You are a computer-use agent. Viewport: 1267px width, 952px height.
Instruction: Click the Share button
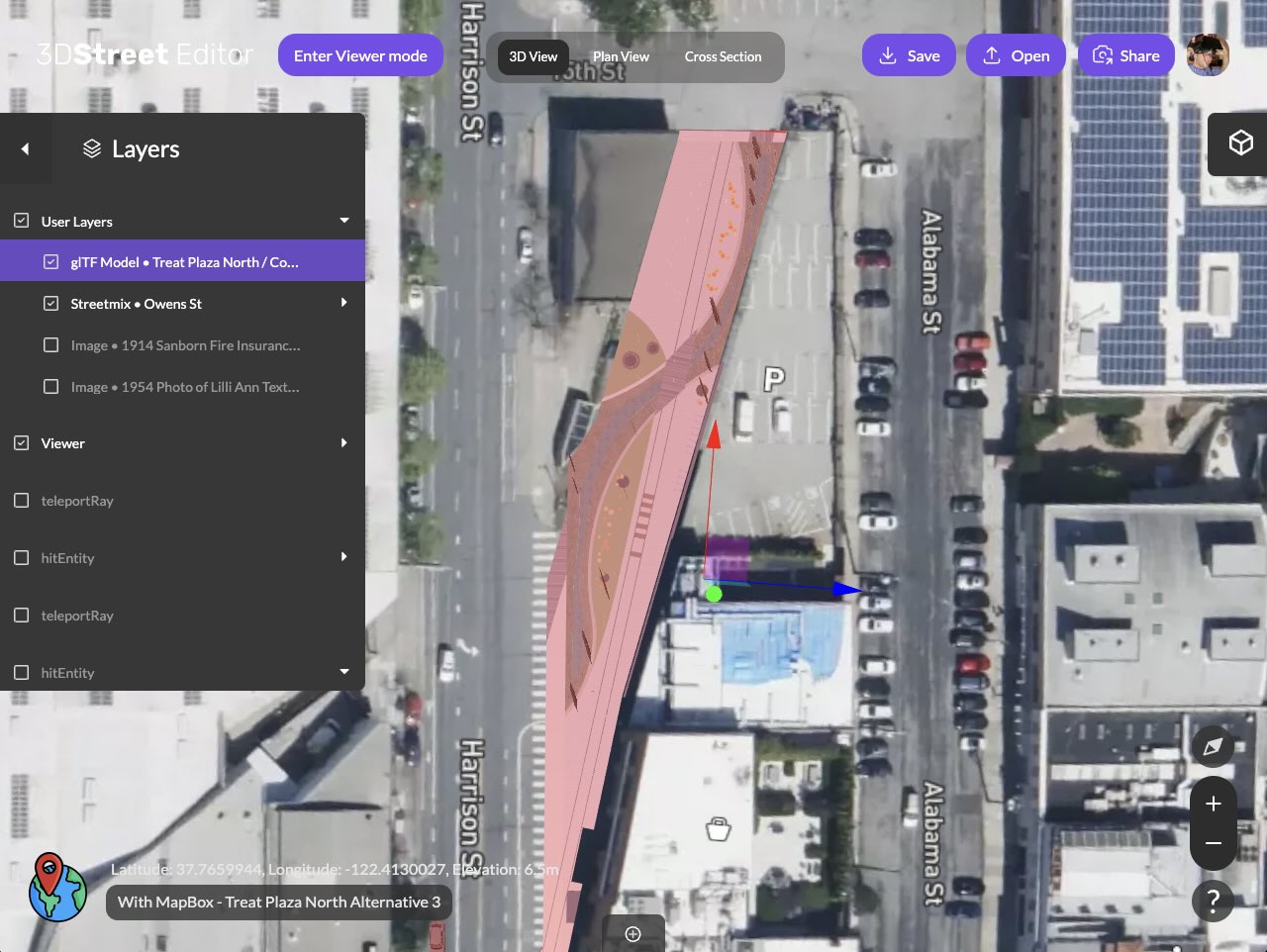(1125, 55)
